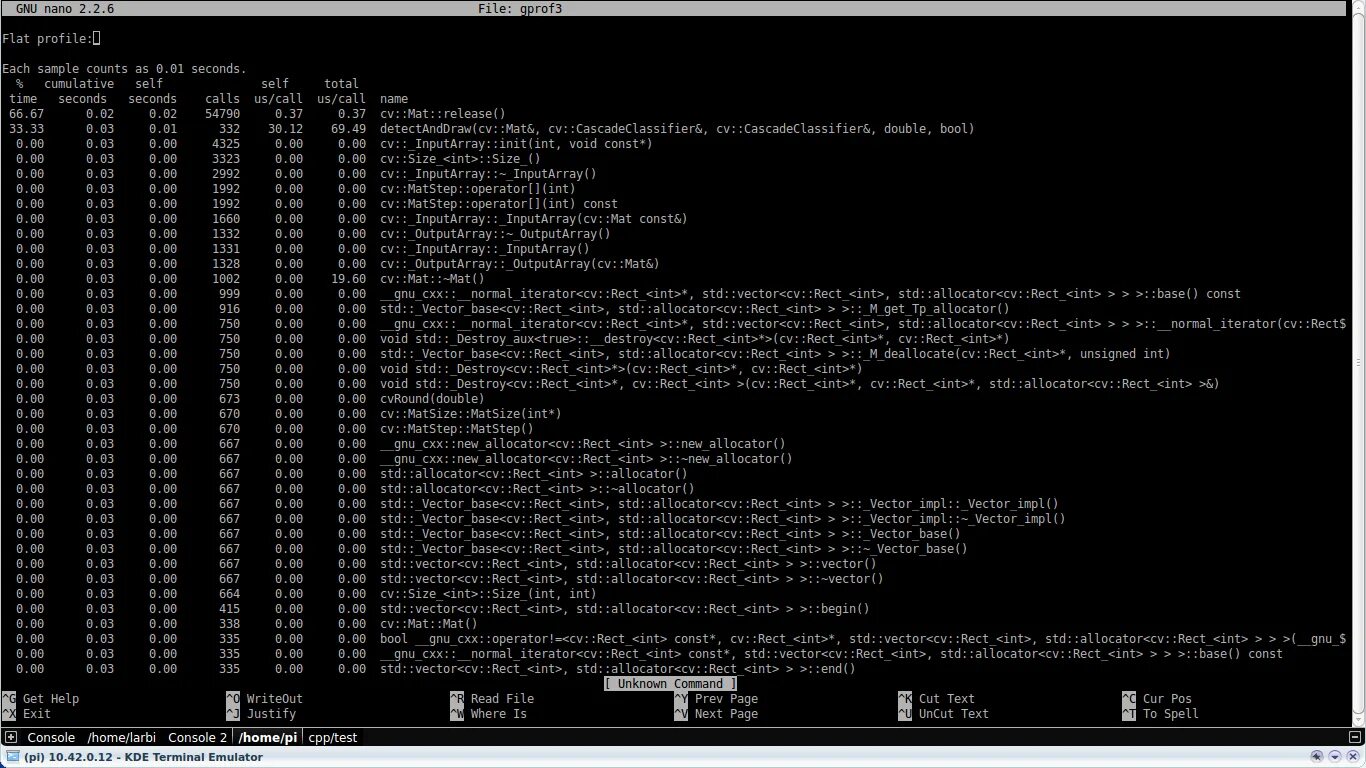Click the '[ Unknown Command ]' status message
This screenshot has width=1366, height=768.
tap(670, 684)
